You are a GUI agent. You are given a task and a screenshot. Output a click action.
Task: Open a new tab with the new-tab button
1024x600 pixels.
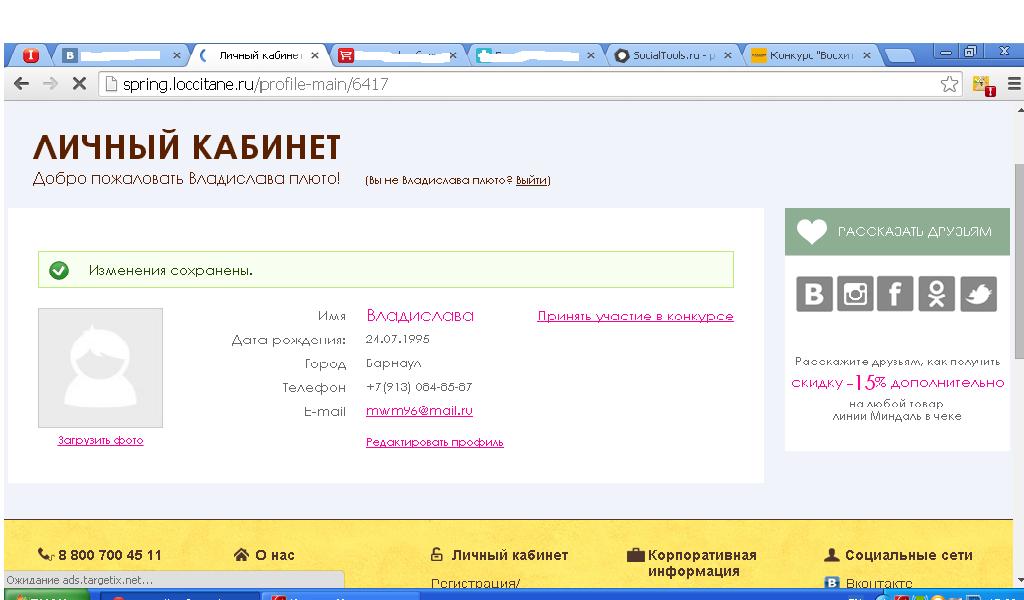pyautogui.click(x=899, y=55)
